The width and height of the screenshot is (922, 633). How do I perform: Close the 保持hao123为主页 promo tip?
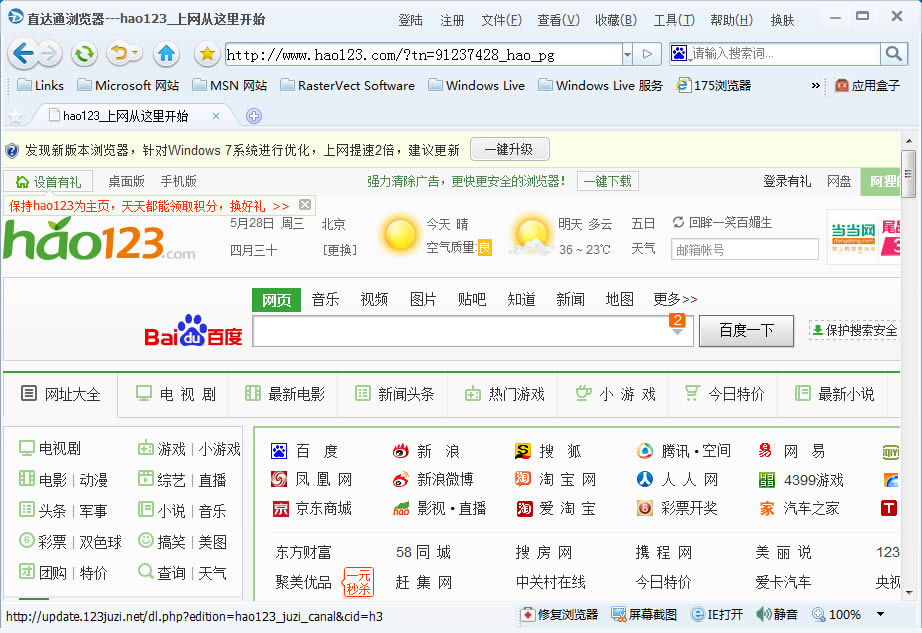tap(305, 205)
